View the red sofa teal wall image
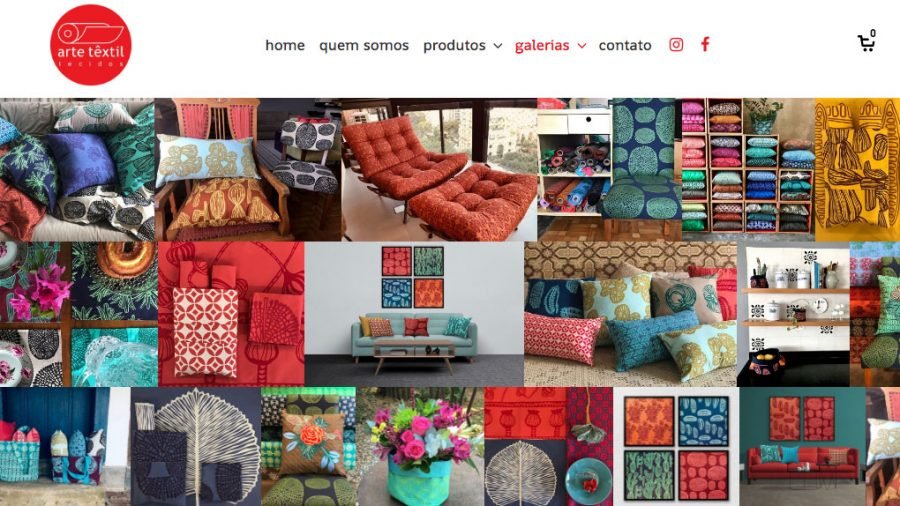The width and height of the screenshot is (900, 506). pyautogui.click(x=802, y=446)
